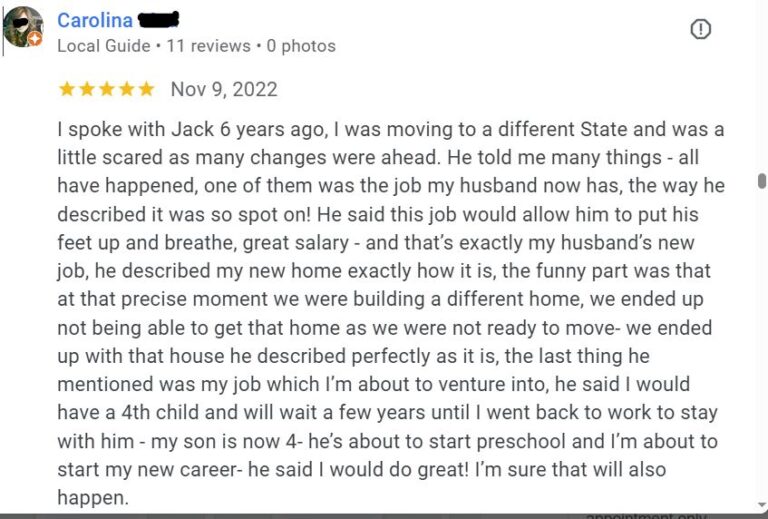Click the fifth yellow rating star

146,89
